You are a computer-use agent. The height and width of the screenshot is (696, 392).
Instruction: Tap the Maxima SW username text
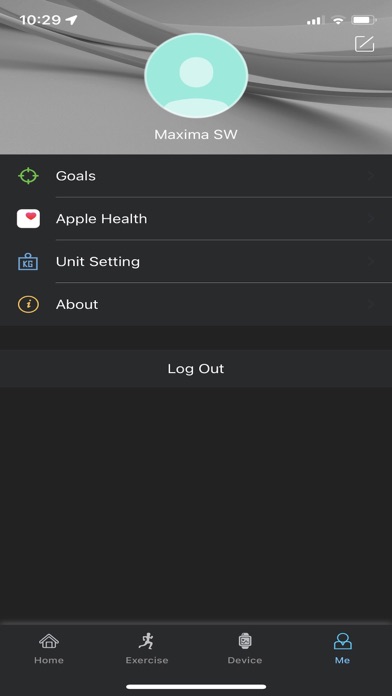(x=196, y=134)
